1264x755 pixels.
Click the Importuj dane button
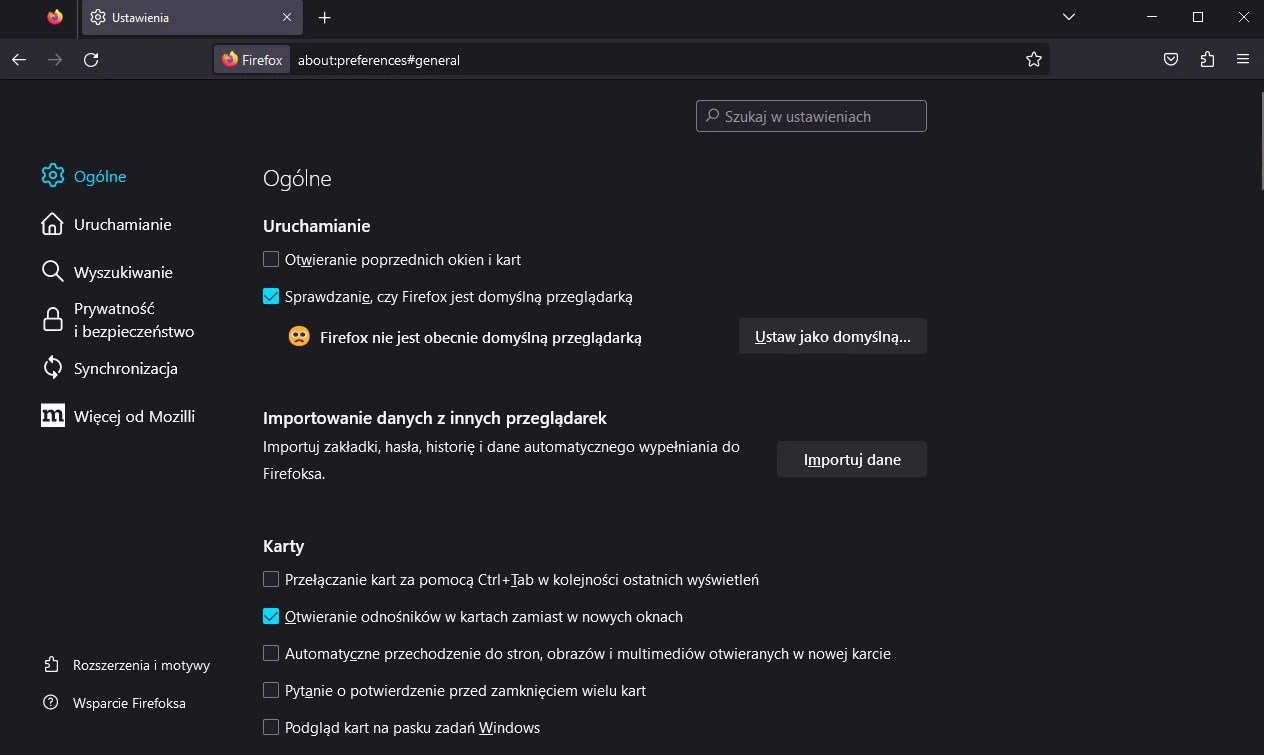point(851,459)
